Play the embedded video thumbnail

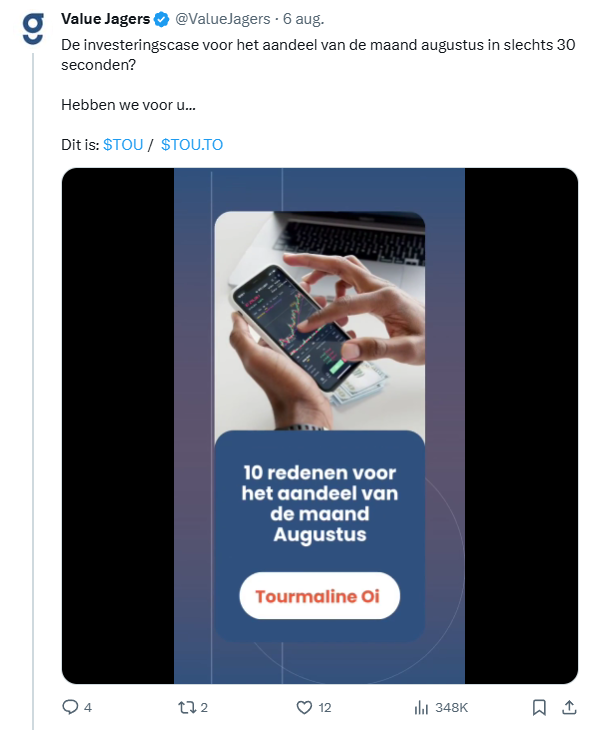tap(319, 426)
